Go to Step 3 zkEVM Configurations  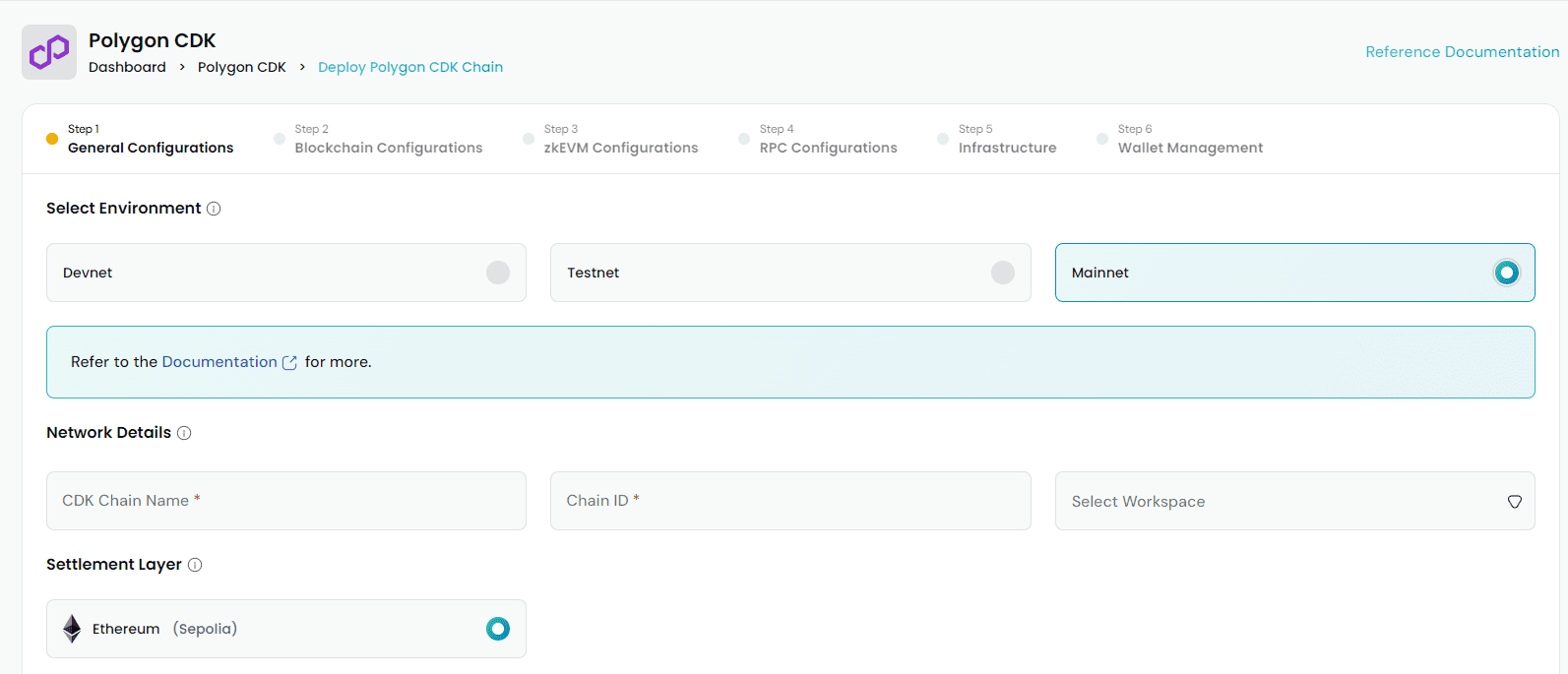(610, 139)
